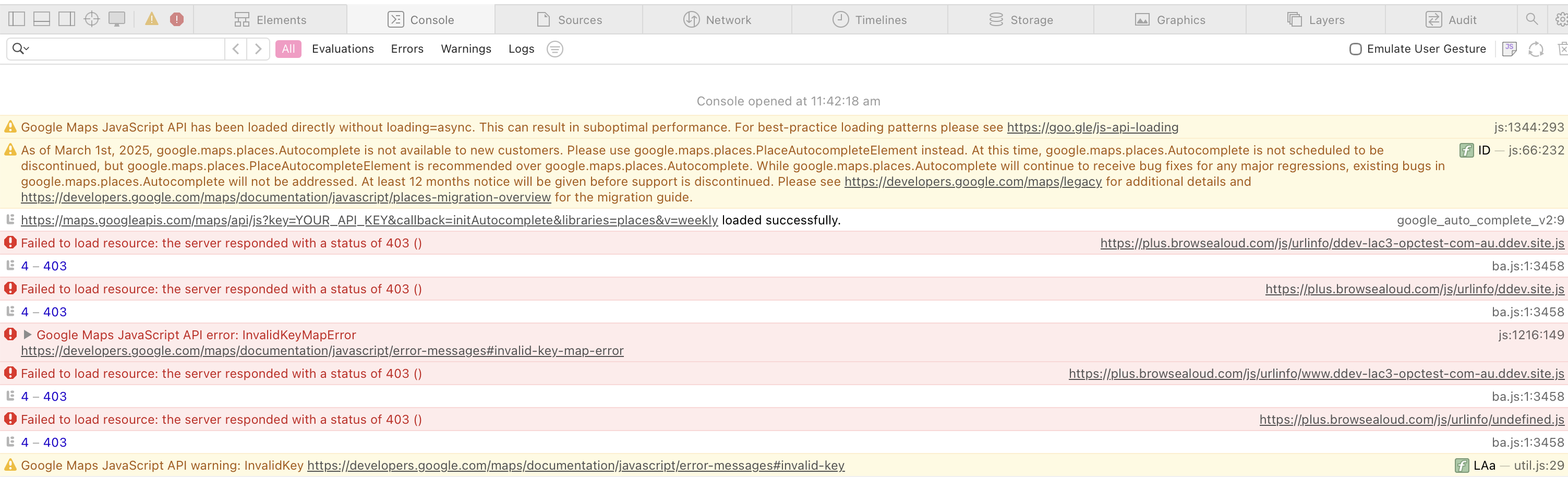Dock Web Inspector to bottom
This screenshot has width=1568, height=477.
pos(41,19)
